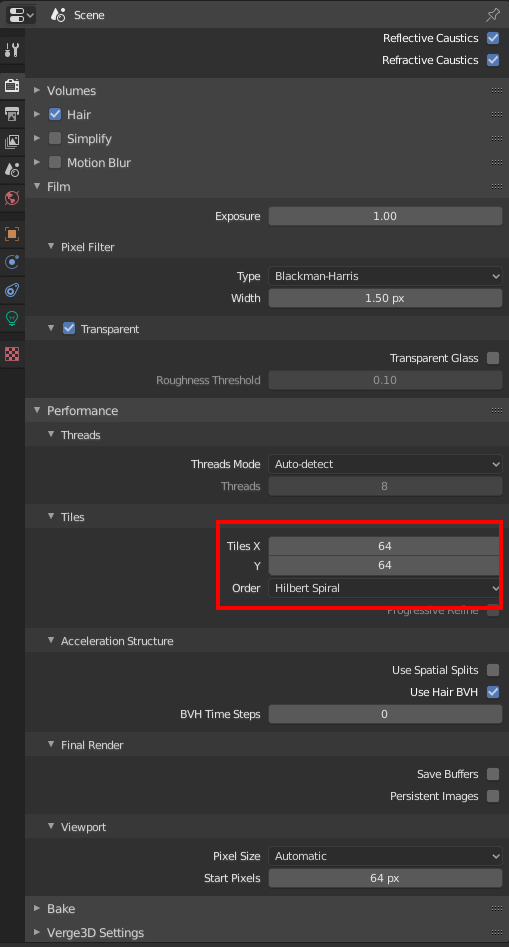Open the Scene properties tab
This screenshot has width=509, height=947.
point(12,170)
